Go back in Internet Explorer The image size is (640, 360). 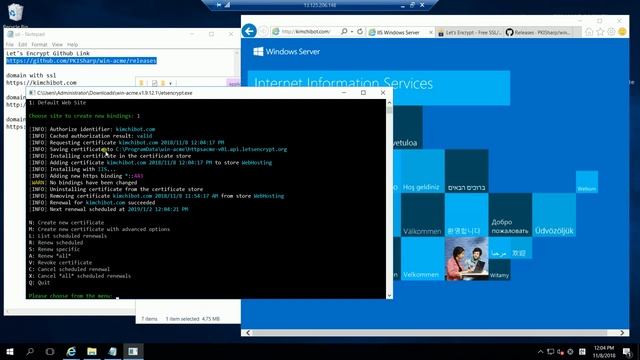coord(249,31)
